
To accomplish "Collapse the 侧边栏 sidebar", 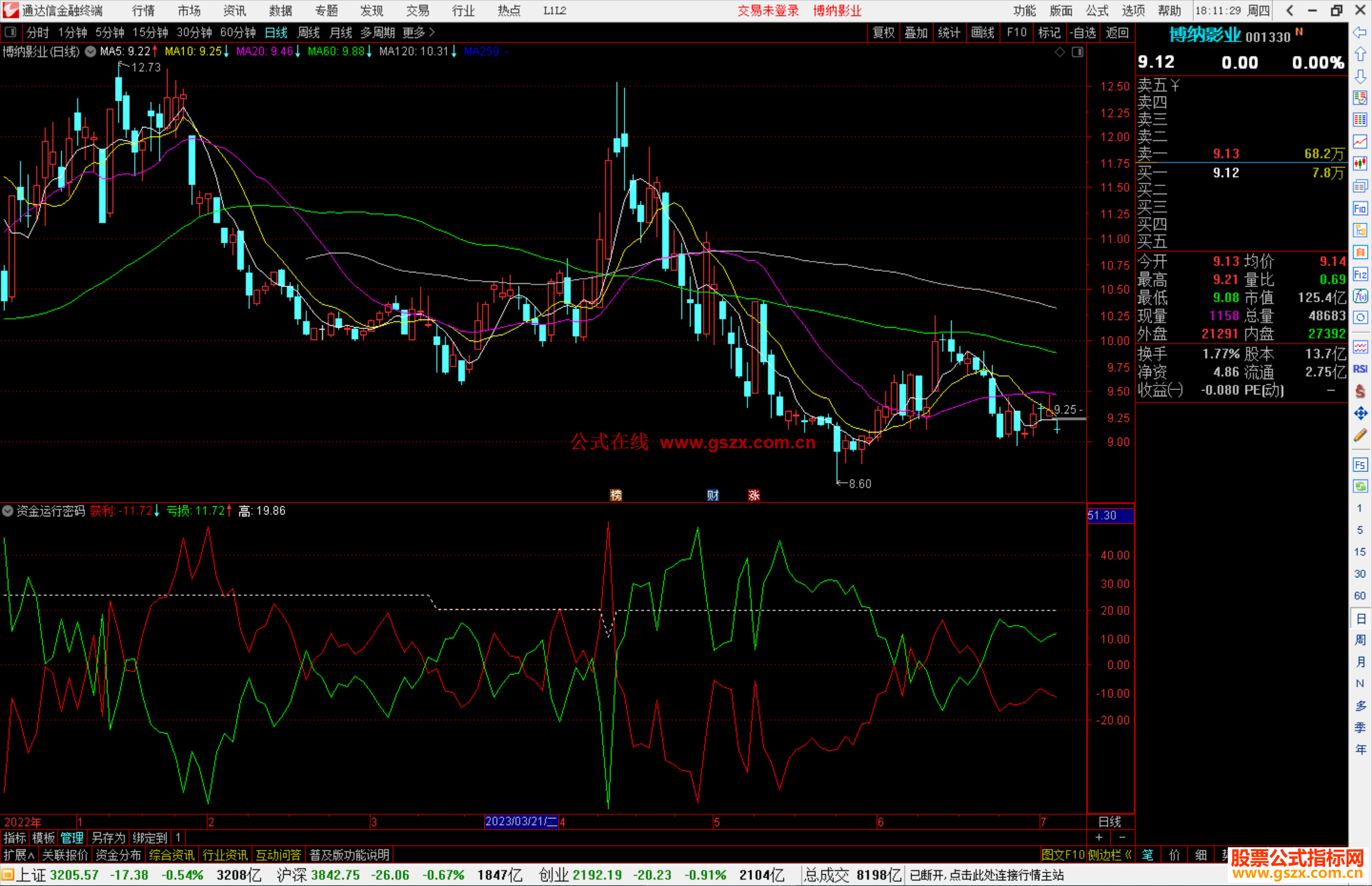I will tap(1110, 855).
